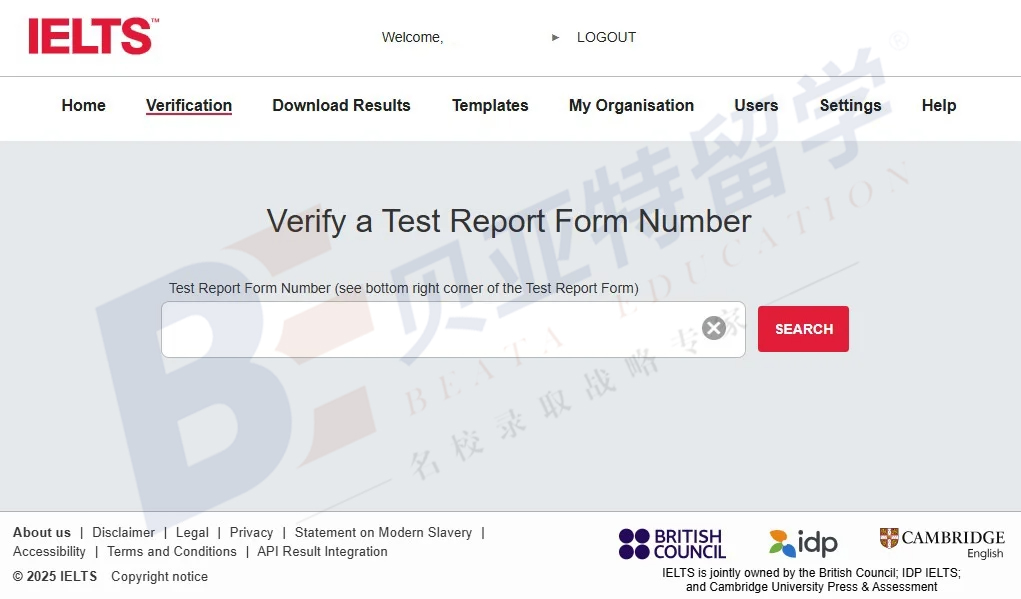Click the 'IELTS is jointly owned' ownership statement
1021x599 pixels.
click(811, 579)
